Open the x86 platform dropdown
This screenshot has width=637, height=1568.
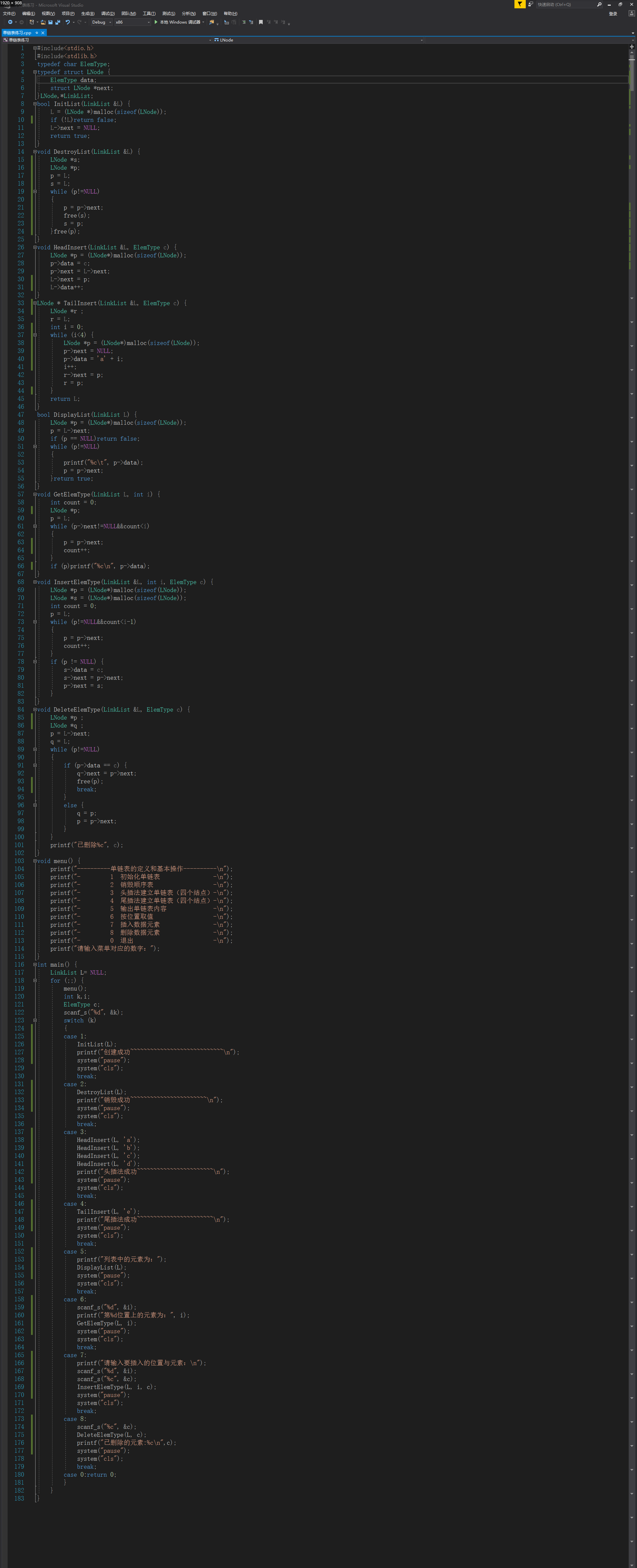(x=132, y=22)
